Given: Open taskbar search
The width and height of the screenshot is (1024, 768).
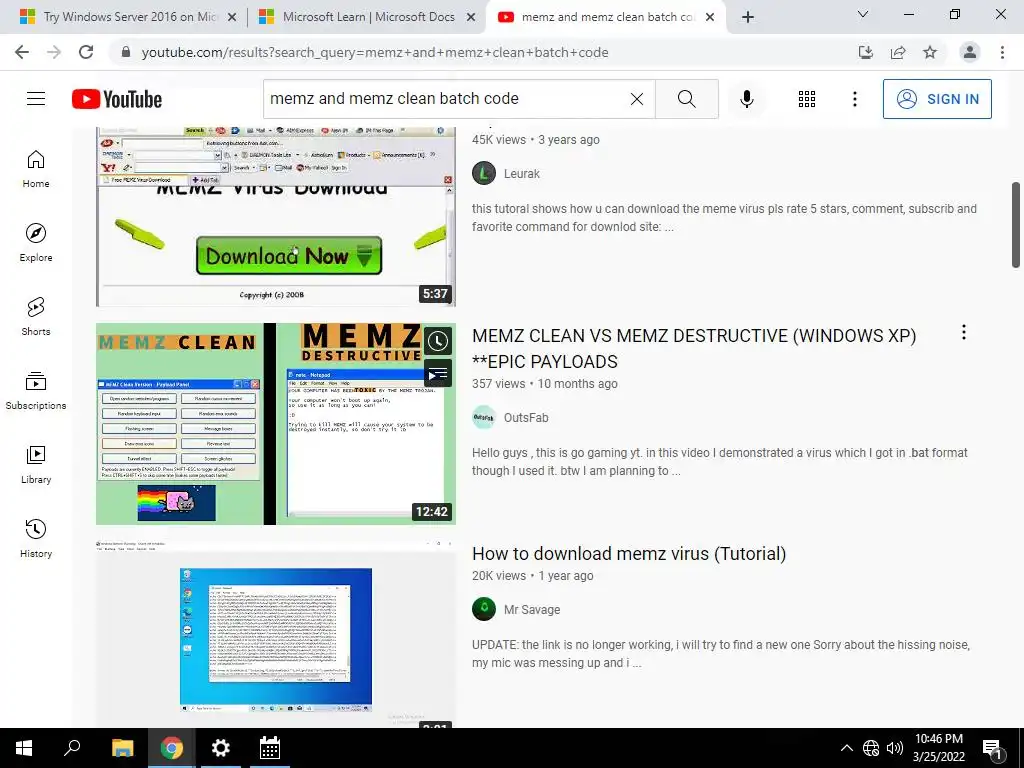Looking at the screenshot, I should (72, 748).
